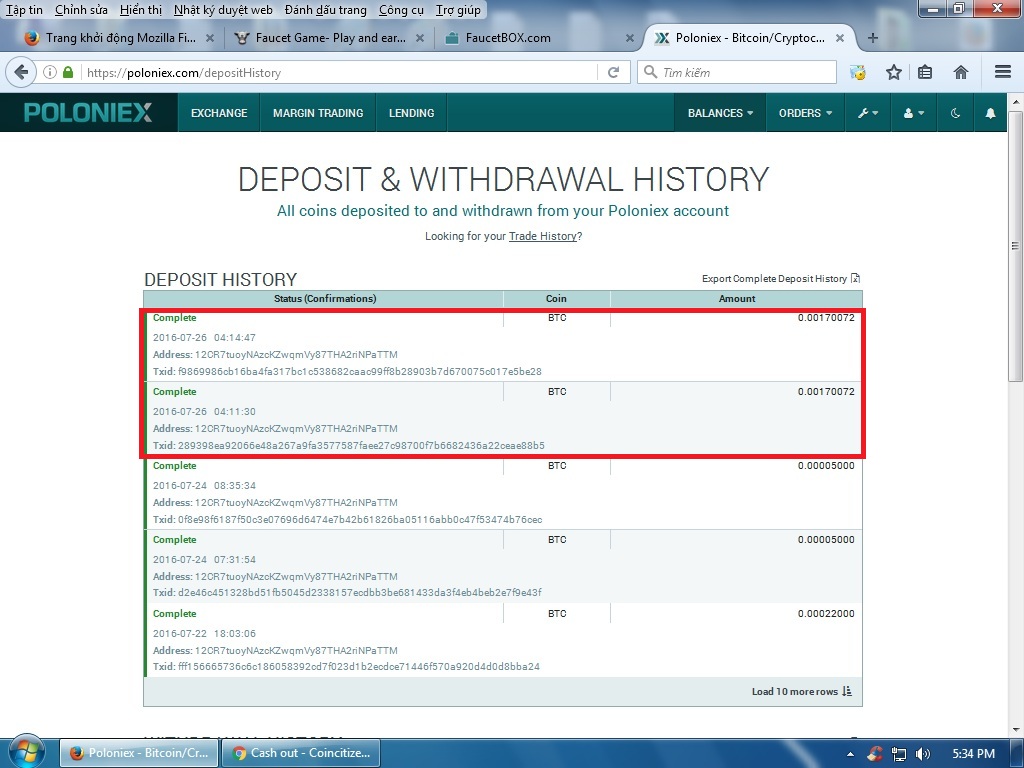Image resolution: width=1024 pixels, height=768 pixels.
Task: Go to Firefox home page
Action: [x=961, y=72]
